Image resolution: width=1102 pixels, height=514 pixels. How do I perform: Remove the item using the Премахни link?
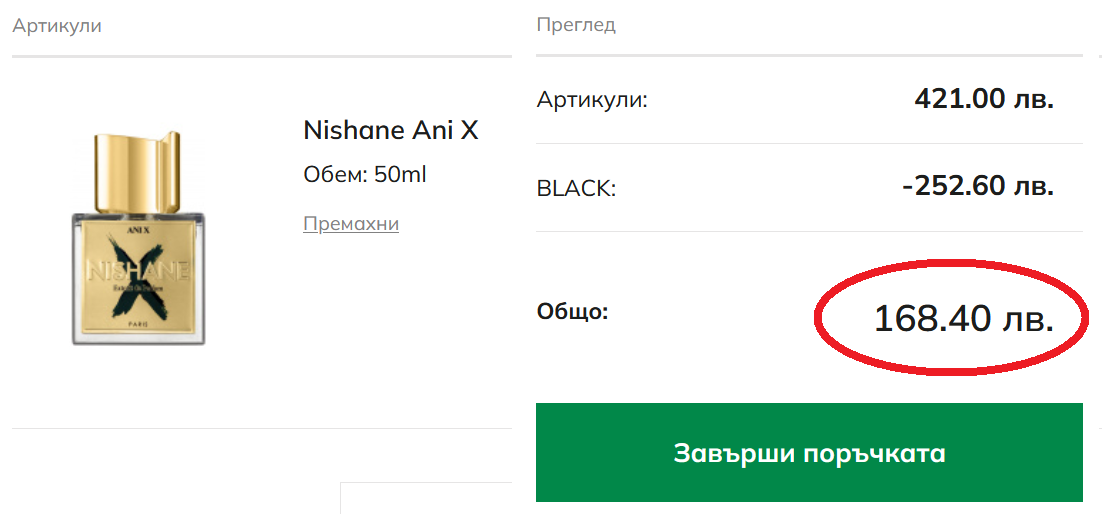(x=350, y=224)
